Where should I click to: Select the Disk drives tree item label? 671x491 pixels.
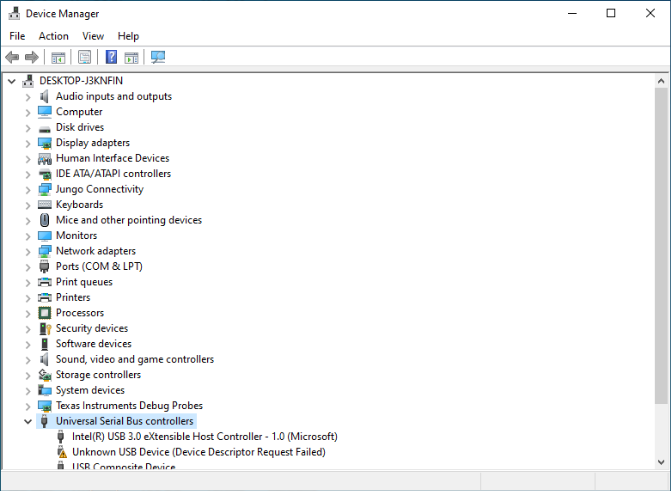(80, 127)
